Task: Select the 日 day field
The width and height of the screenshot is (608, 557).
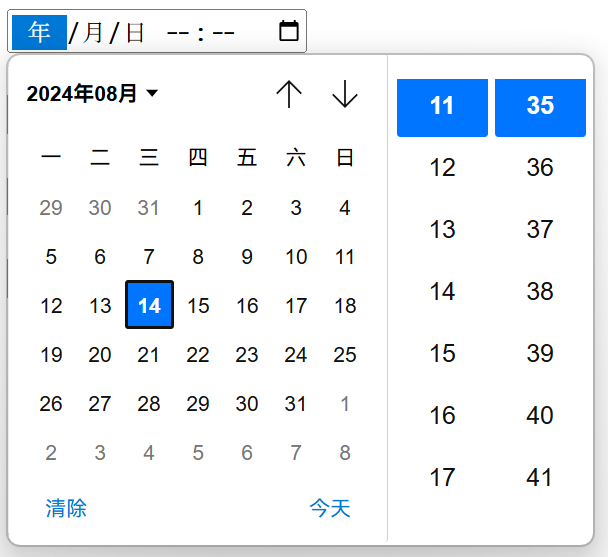Action: 135,32
